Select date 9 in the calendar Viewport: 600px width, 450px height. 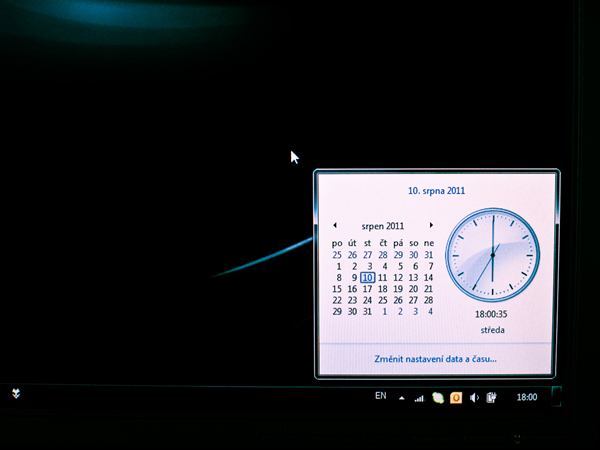click(x=354, y=277)
